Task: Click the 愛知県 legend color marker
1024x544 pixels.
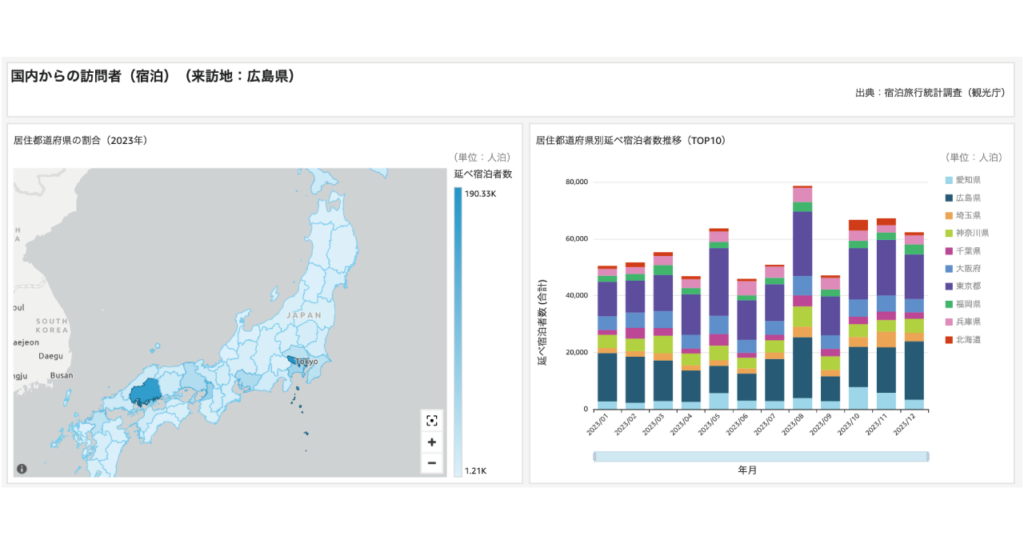Action: pyautogui.click(x=949, y=180)
